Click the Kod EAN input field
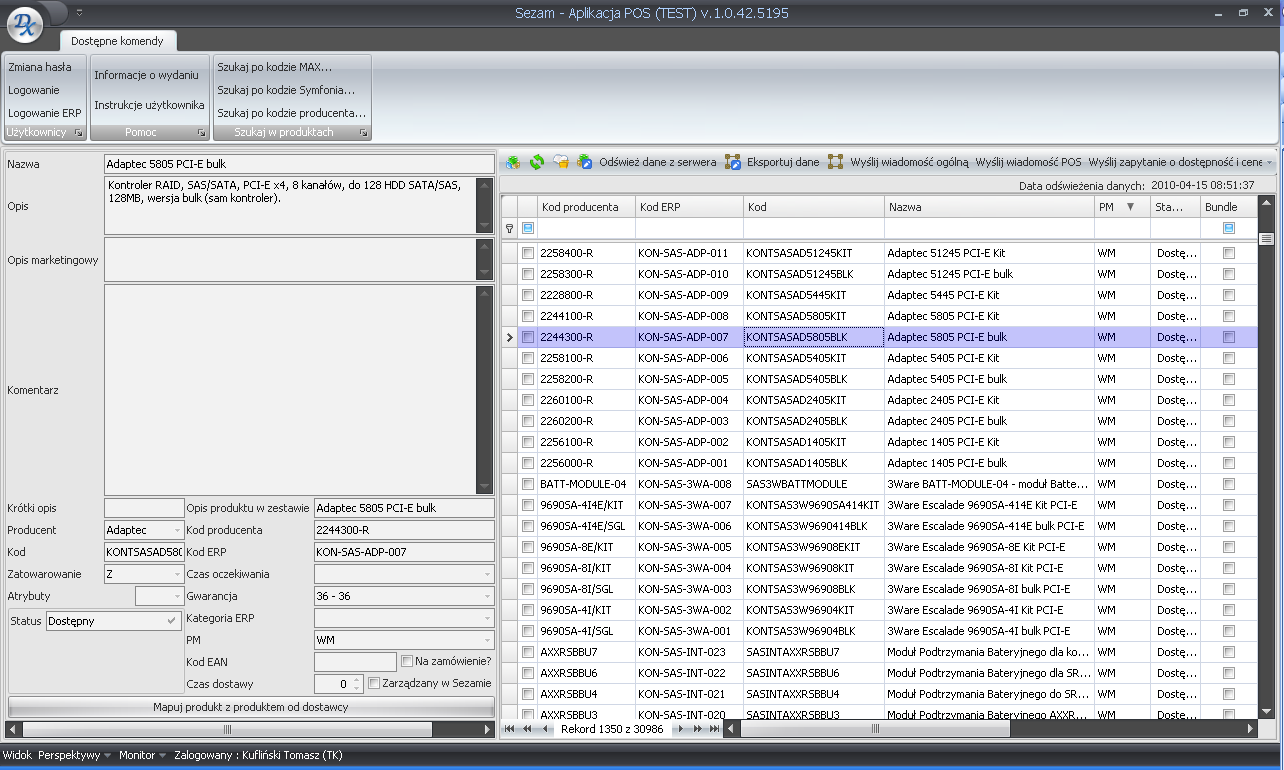 [x=355, y=662]
